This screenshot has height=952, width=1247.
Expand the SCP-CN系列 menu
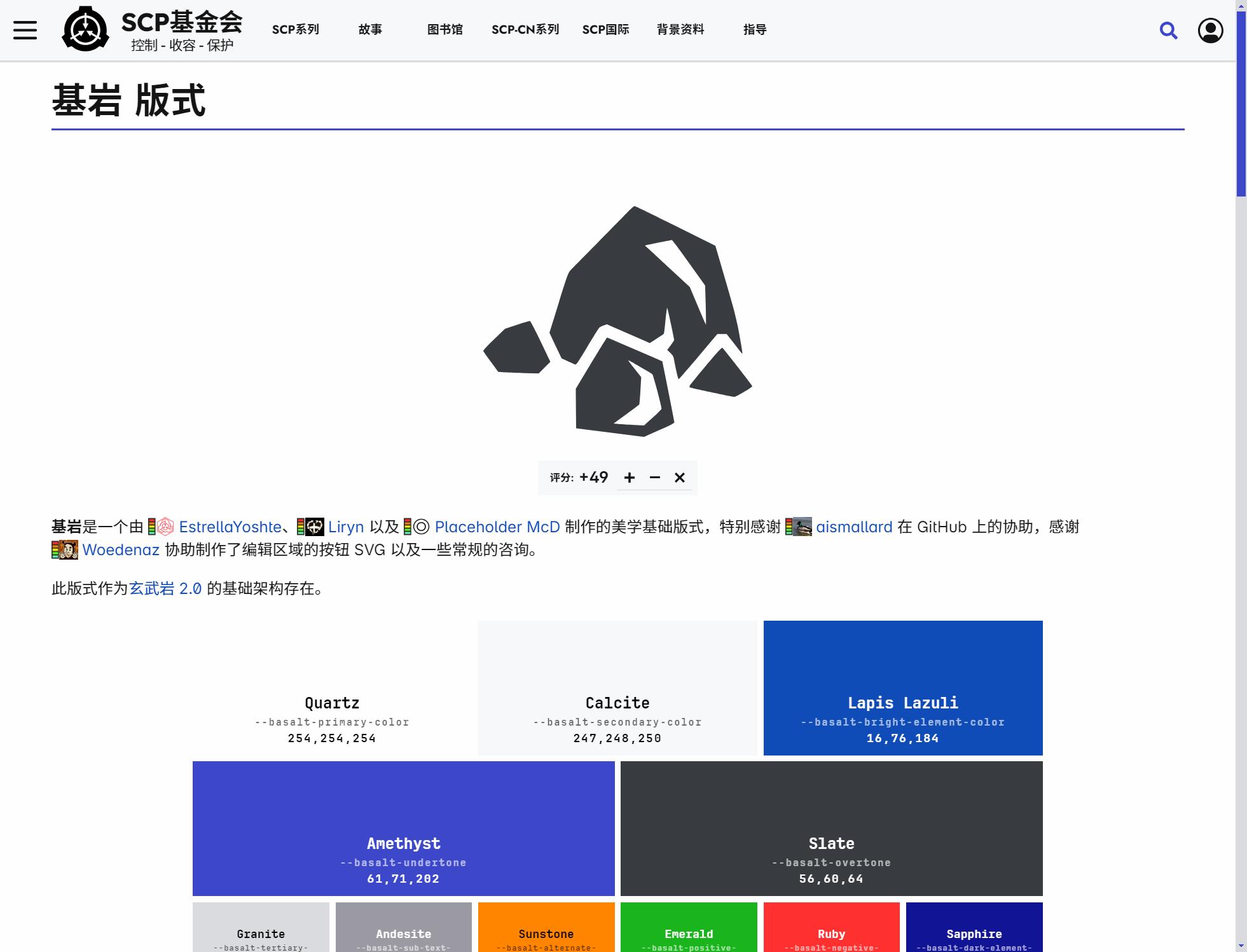pyautogui.click(x=525, y=29)
